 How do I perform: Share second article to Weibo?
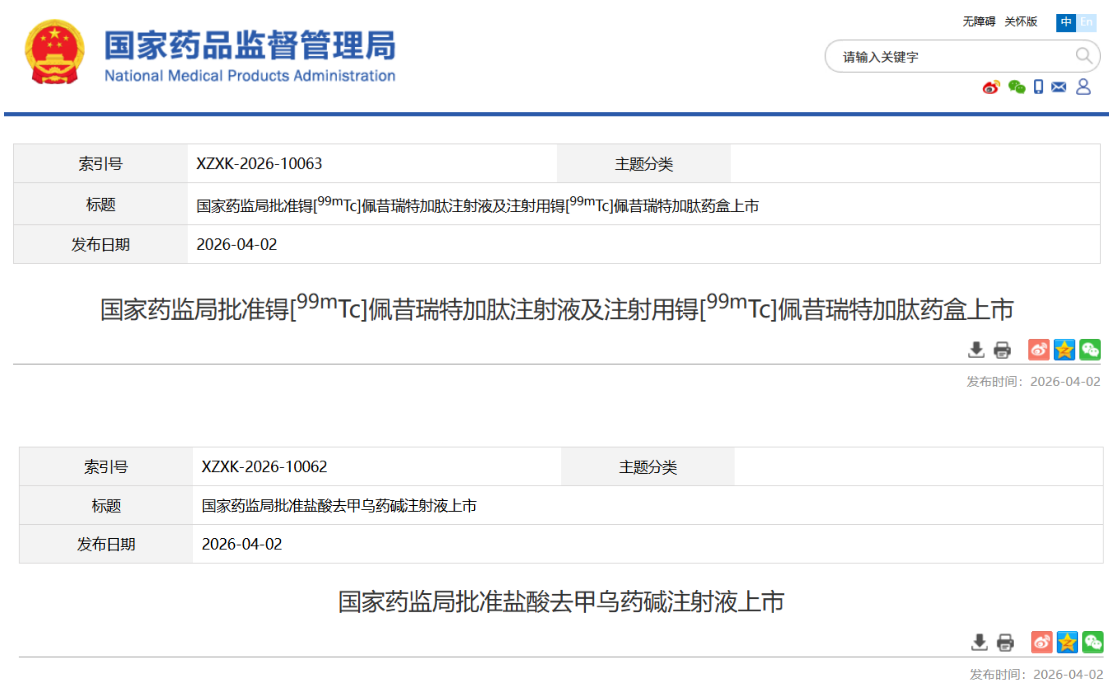[x=1042, y=642]
